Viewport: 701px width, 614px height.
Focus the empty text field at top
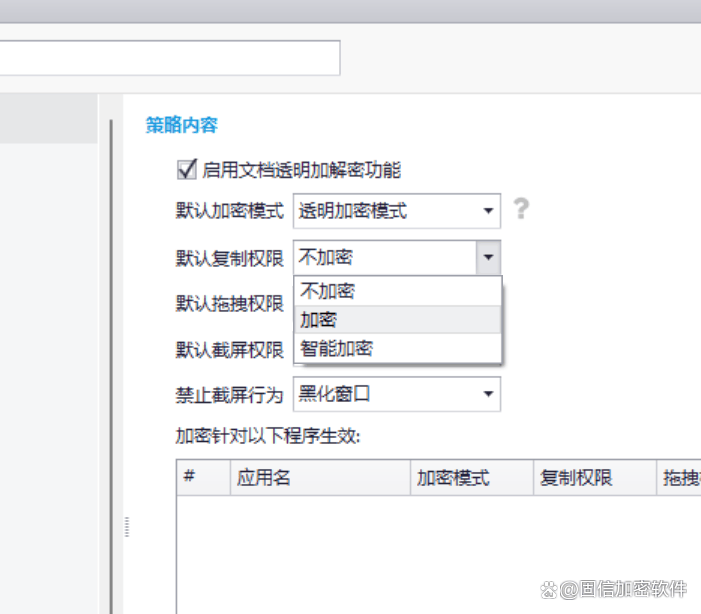click(170, 58)
